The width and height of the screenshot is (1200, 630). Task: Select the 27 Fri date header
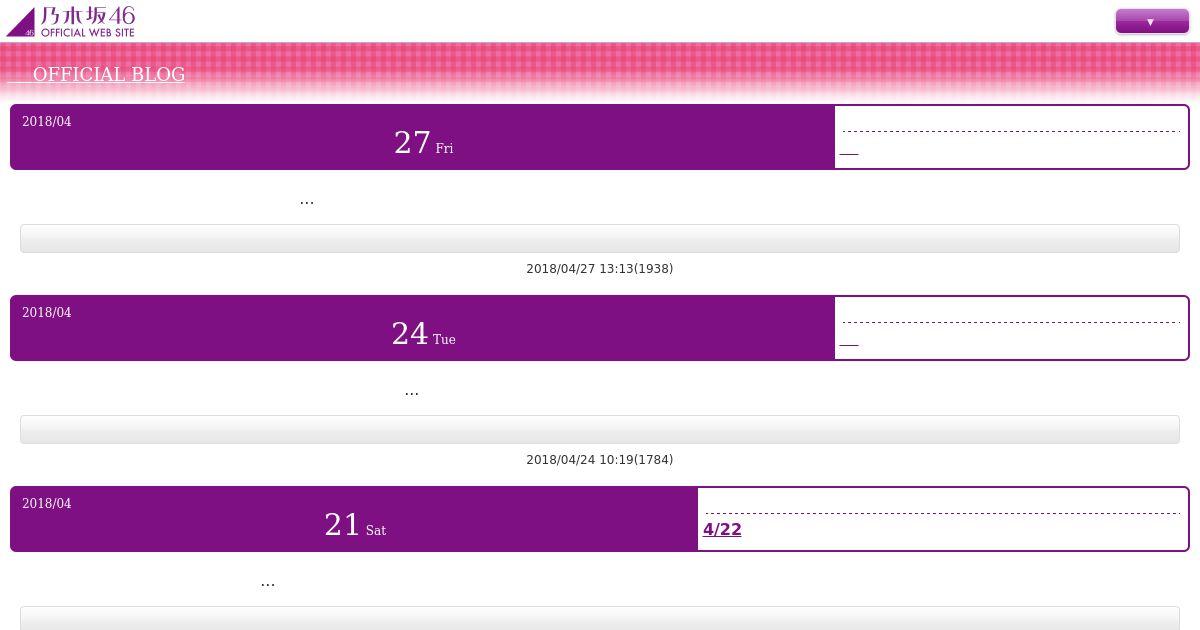click(x=423, y=143)
